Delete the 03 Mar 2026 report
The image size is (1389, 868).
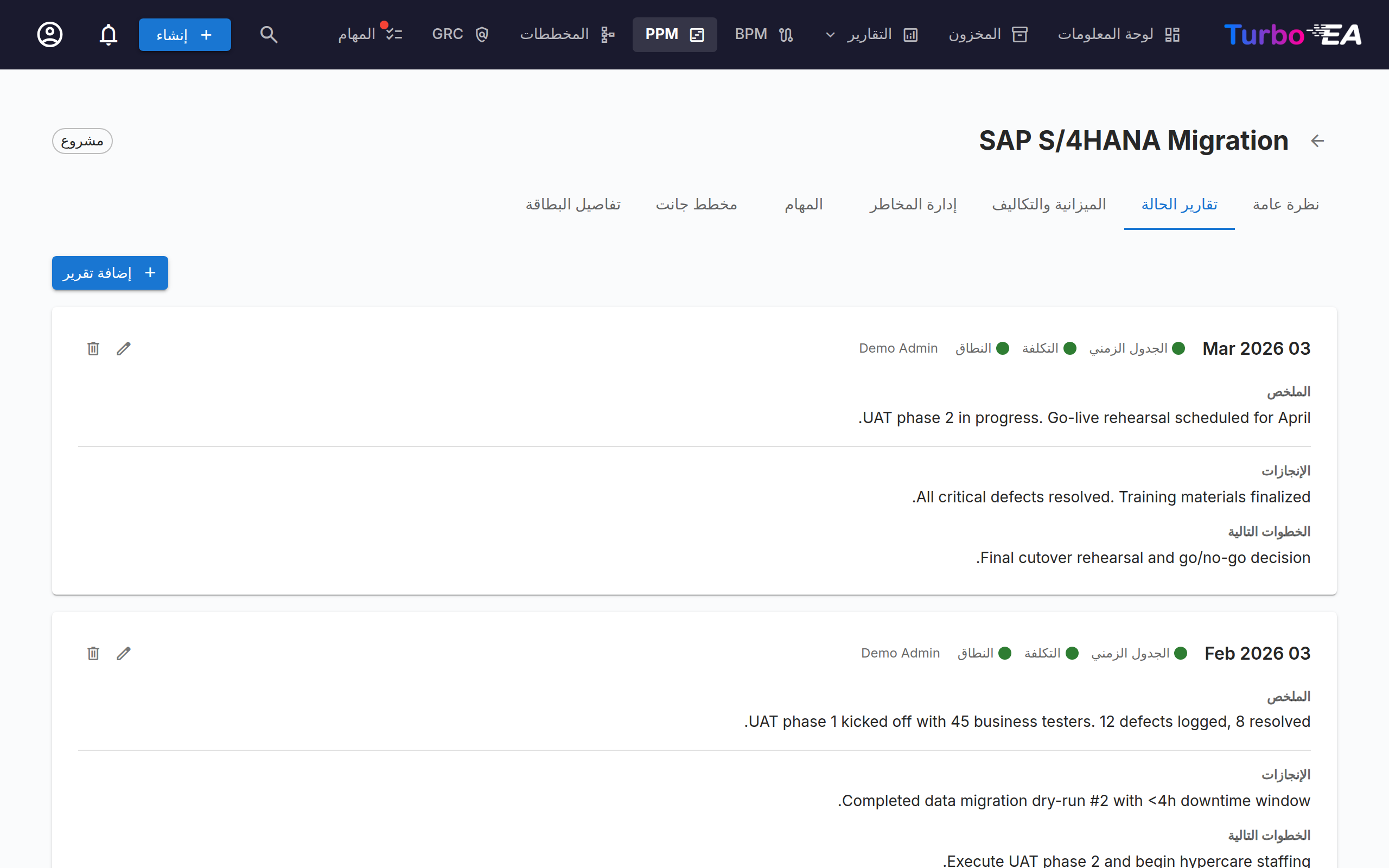click(93, 348)
